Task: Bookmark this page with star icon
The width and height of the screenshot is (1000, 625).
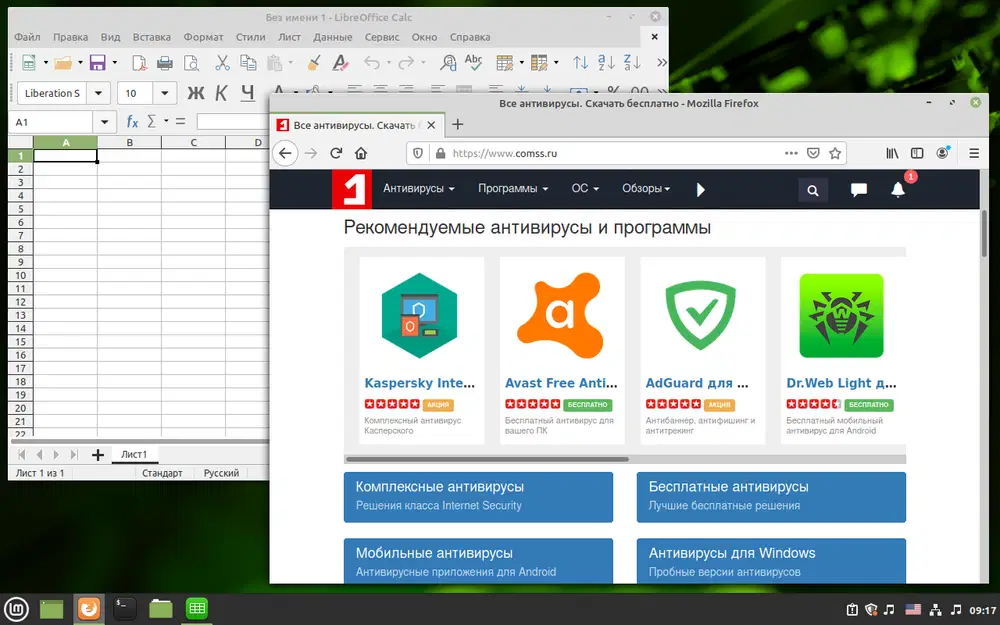Action: 835,153
